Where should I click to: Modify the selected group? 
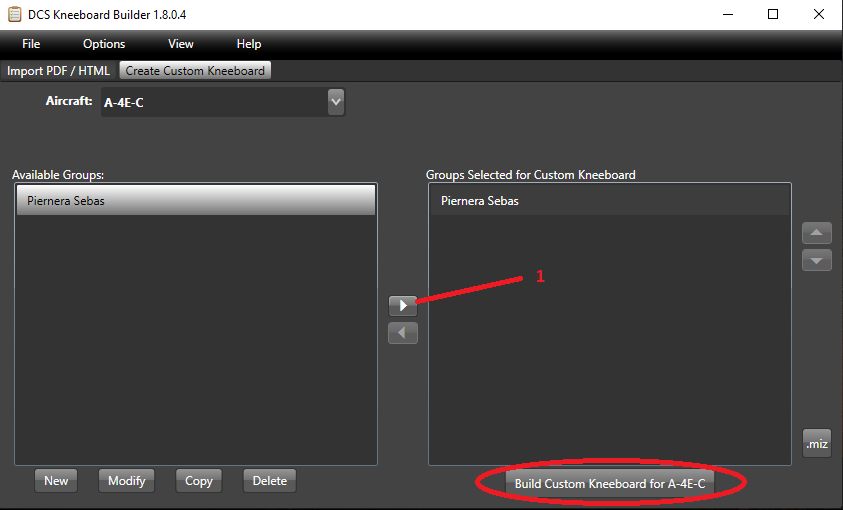126,481
